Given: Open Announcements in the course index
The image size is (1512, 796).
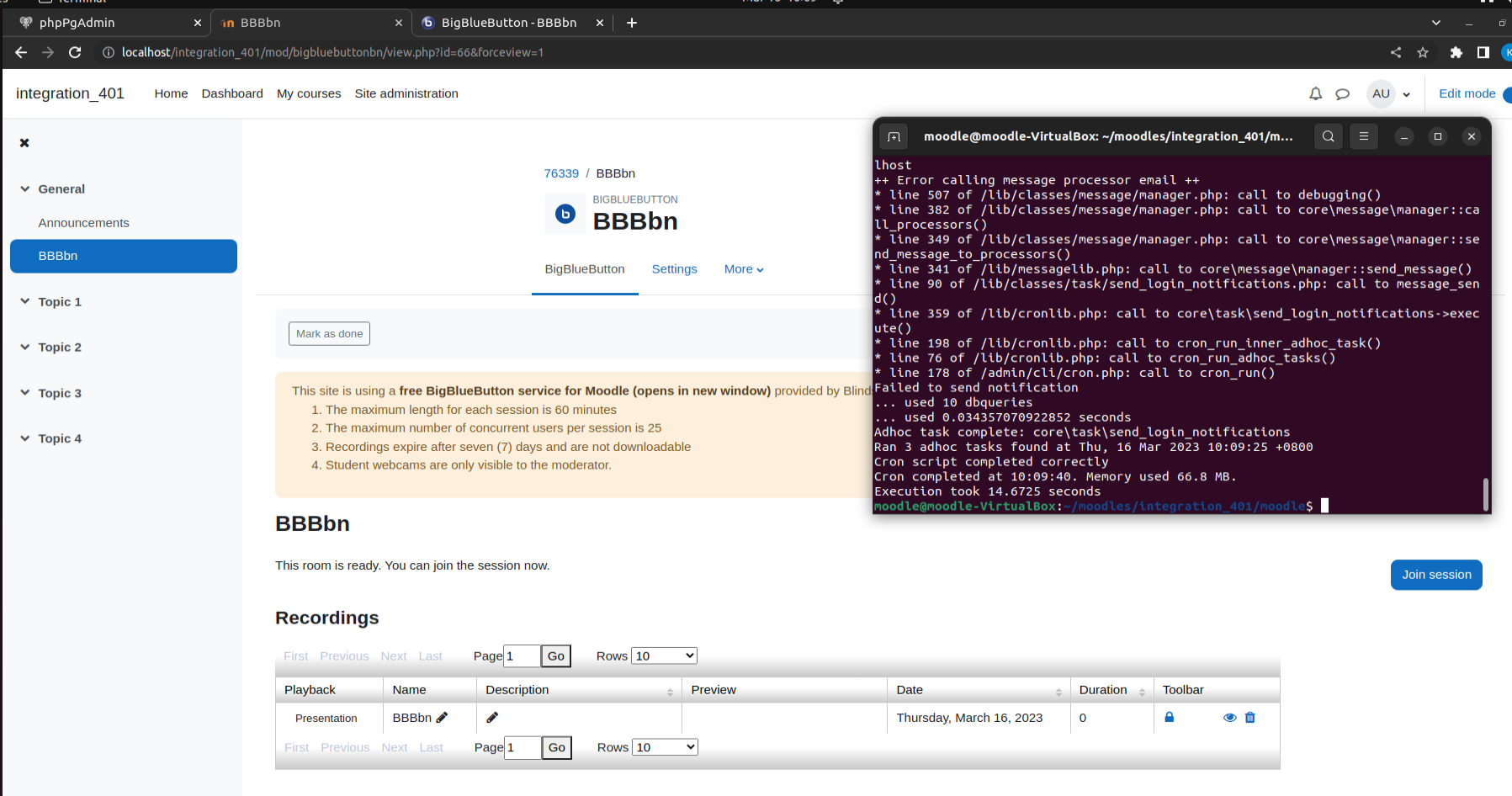Looking at the screenshot, I should [x=84, y=223].
